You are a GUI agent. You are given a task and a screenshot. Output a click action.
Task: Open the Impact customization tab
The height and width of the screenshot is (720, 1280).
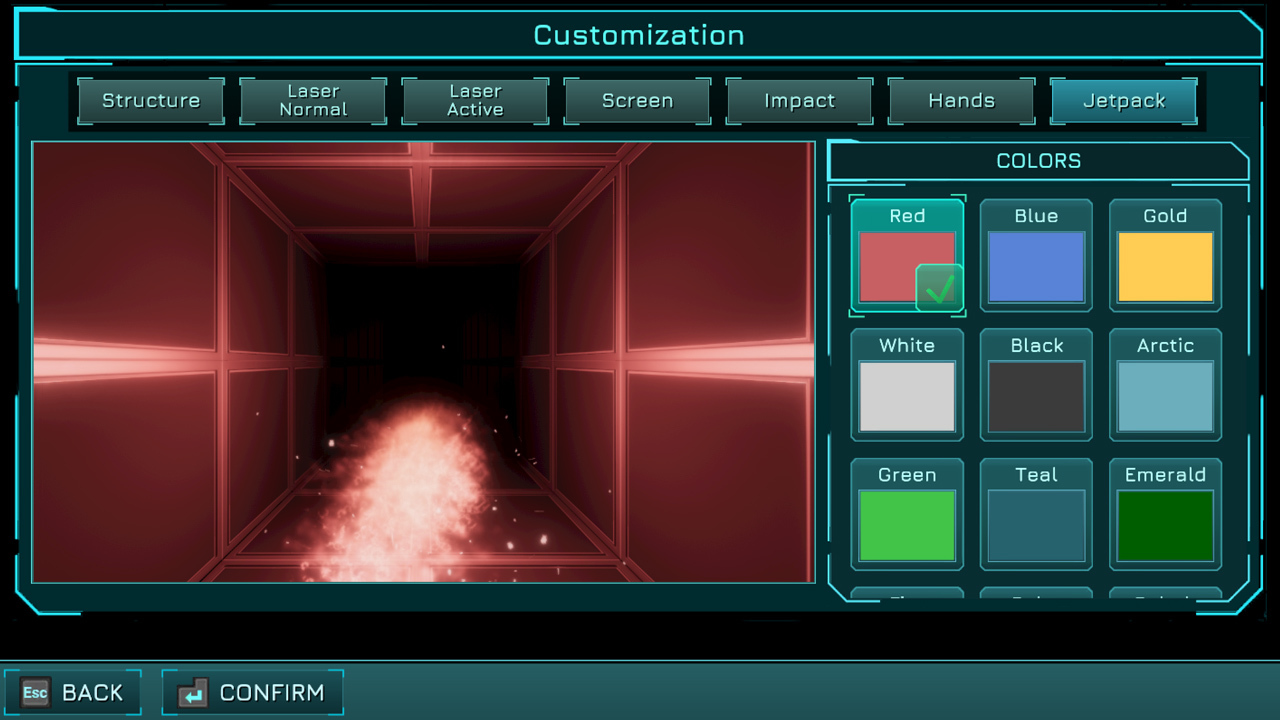tap(799, 101)
